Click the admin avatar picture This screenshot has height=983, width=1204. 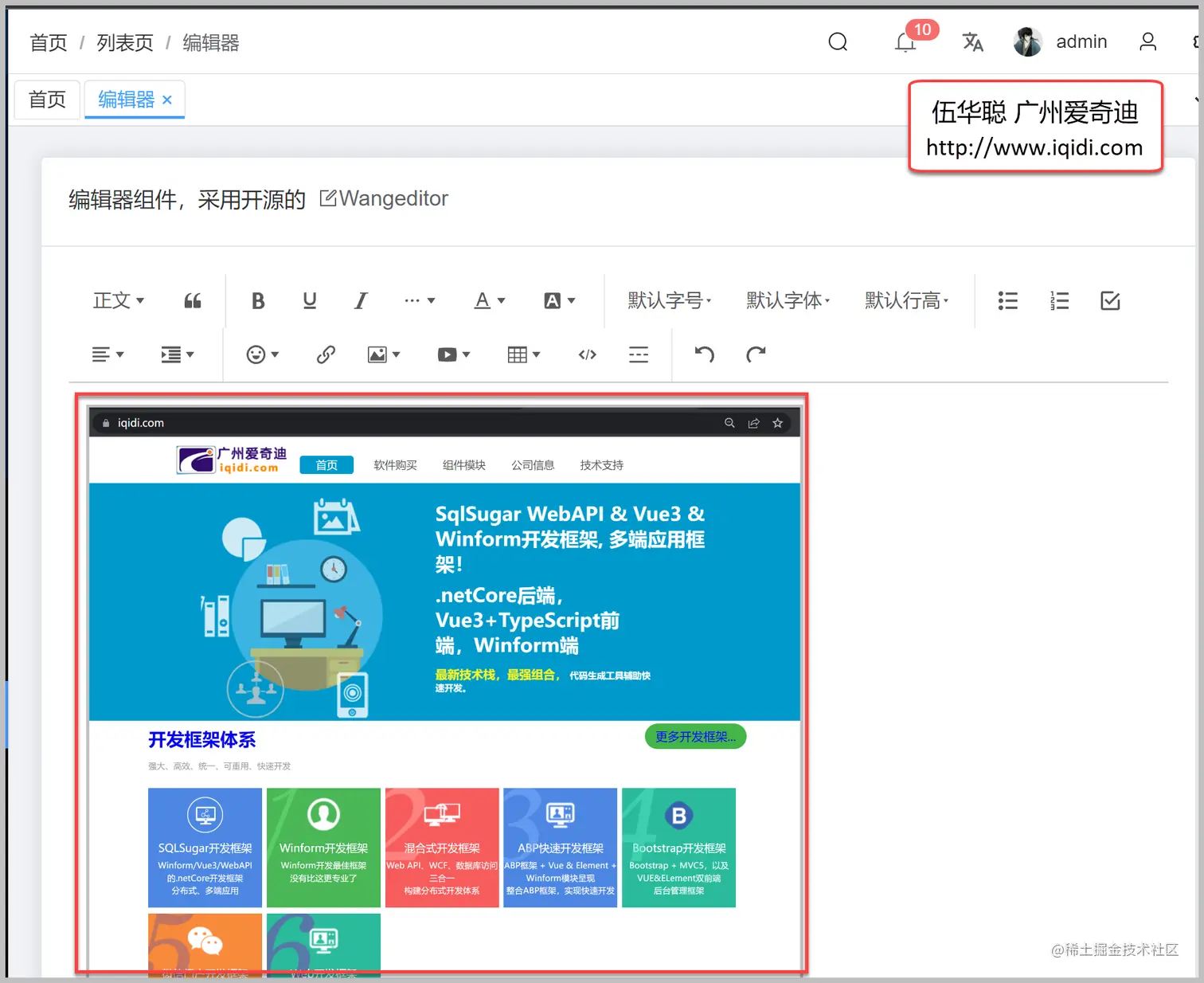1028,41
